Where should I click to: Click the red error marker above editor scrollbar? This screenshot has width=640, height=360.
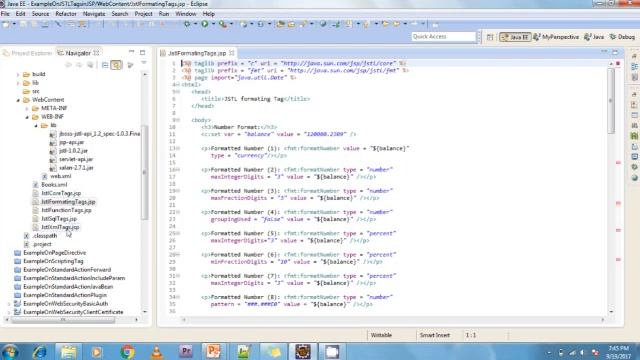(618, 64)
